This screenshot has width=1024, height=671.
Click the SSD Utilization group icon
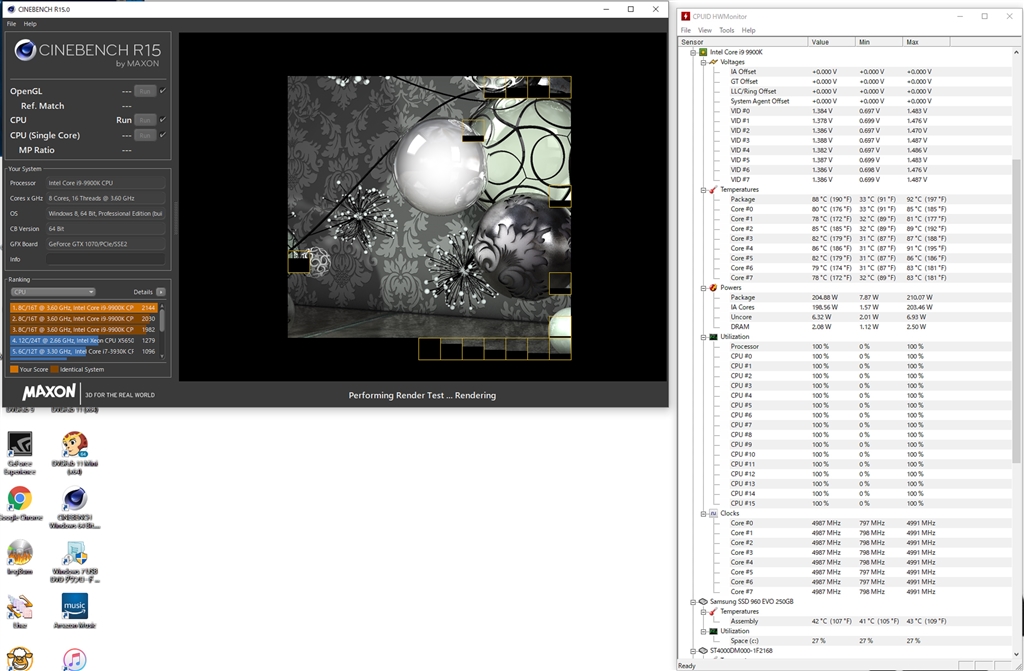(713, 631)
